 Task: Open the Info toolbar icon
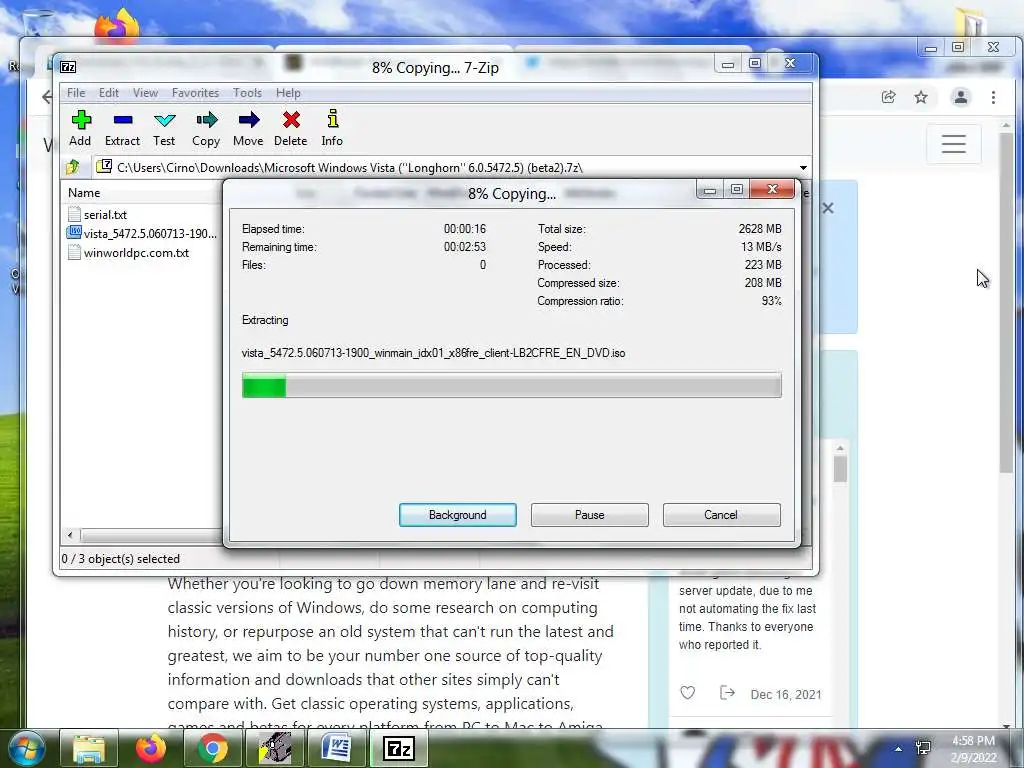pos(332,119)
